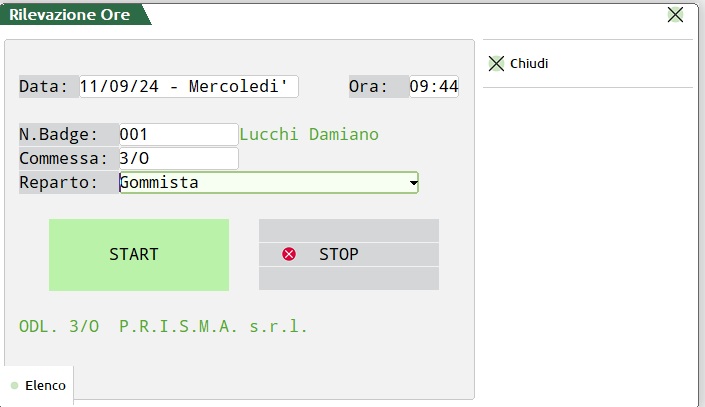Image resolution: width=705 pixels, height=407 pixels.
Task: Click the Commessa label
Action: [63, 158]
